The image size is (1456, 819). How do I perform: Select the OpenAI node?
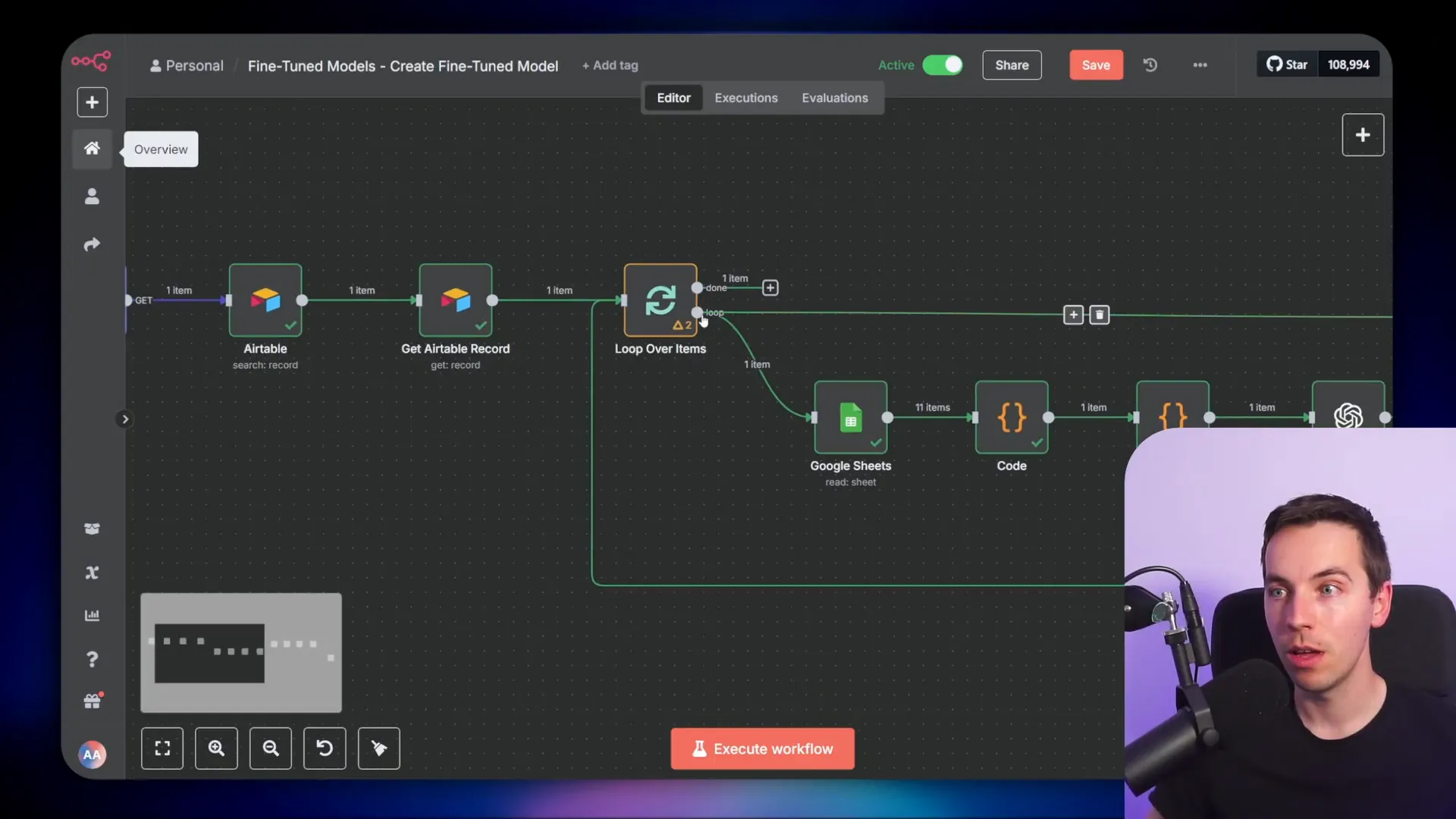coord(1348,406)
